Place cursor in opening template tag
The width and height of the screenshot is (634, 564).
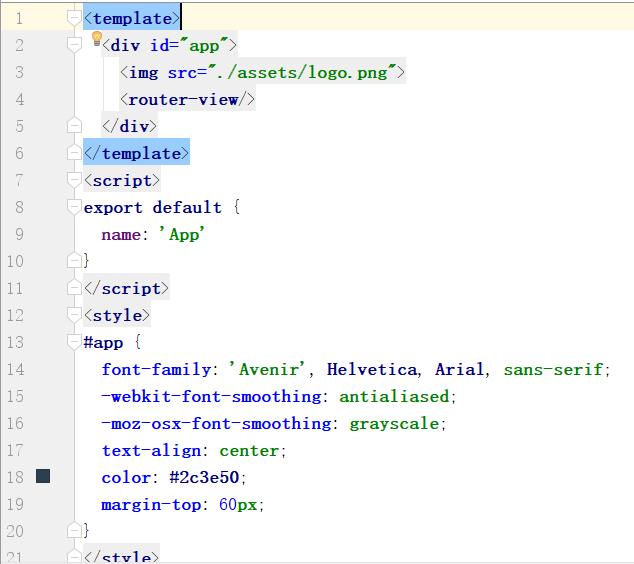(x=132, y=19)
